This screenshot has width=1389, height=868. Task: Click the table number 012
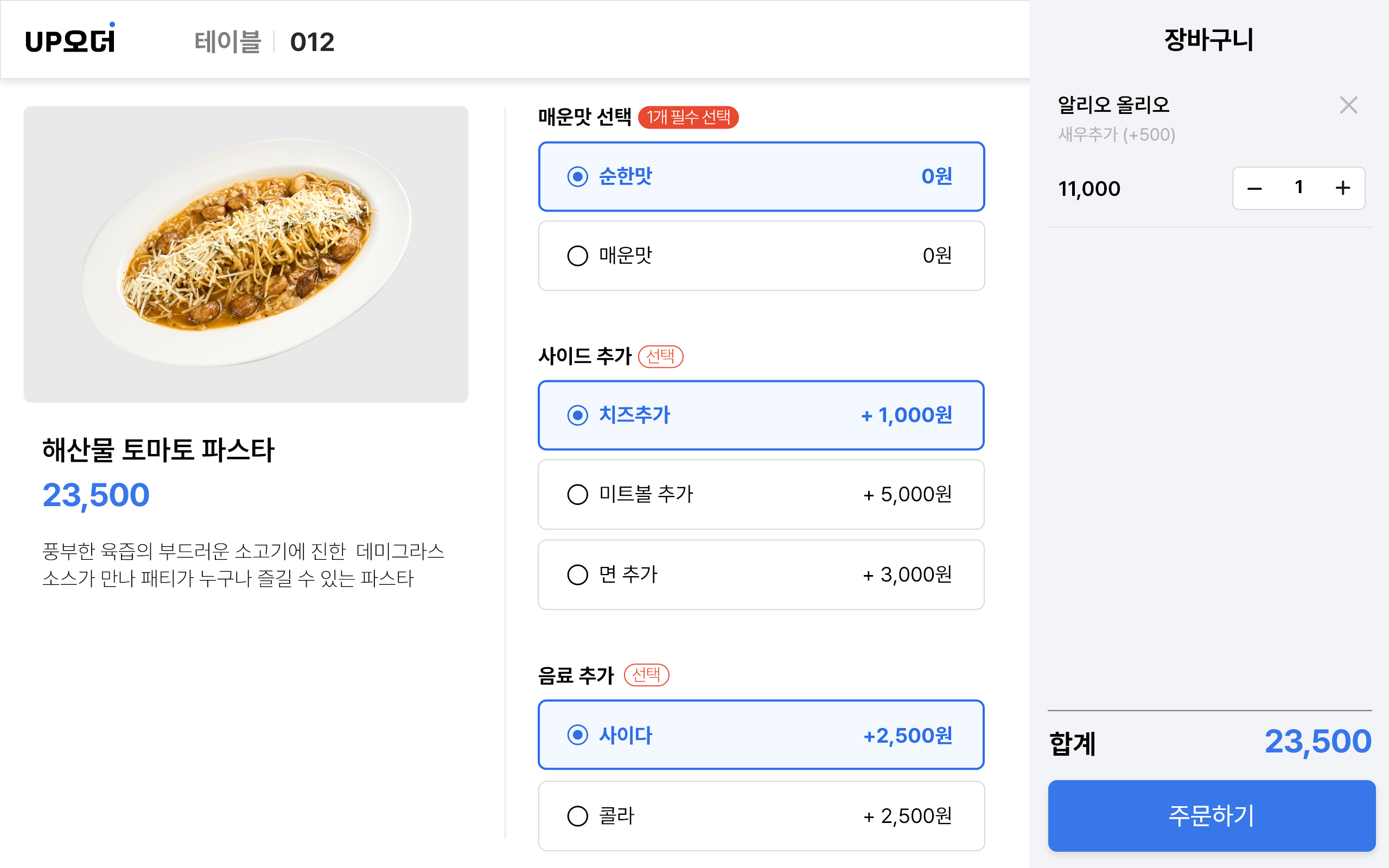[x=311, y=42]
